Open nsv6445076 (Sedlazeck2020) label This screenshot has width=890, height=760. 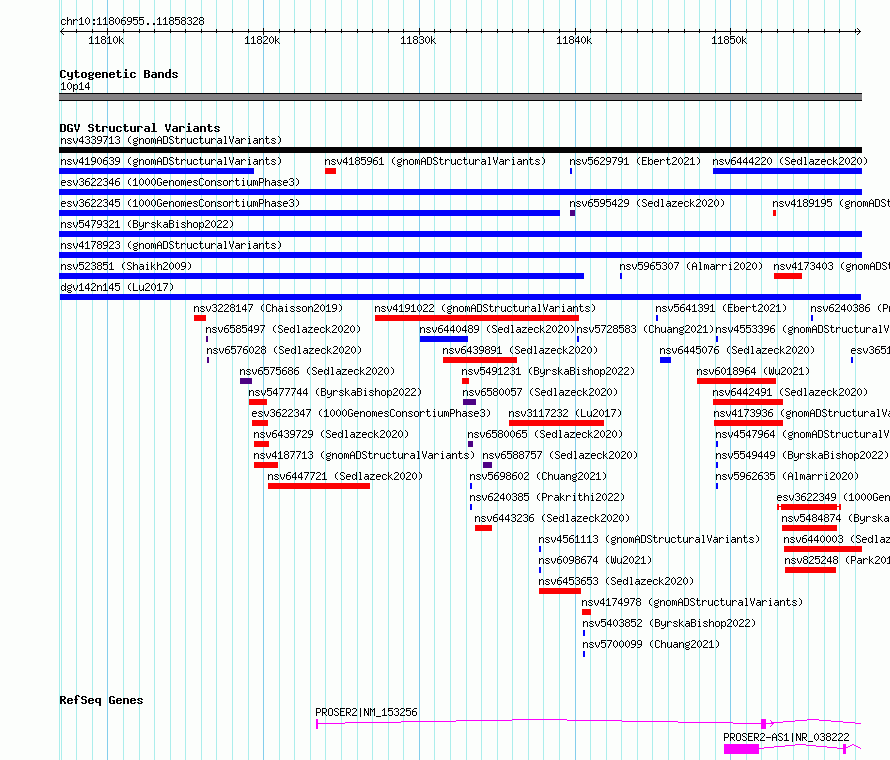pos(737,350)
